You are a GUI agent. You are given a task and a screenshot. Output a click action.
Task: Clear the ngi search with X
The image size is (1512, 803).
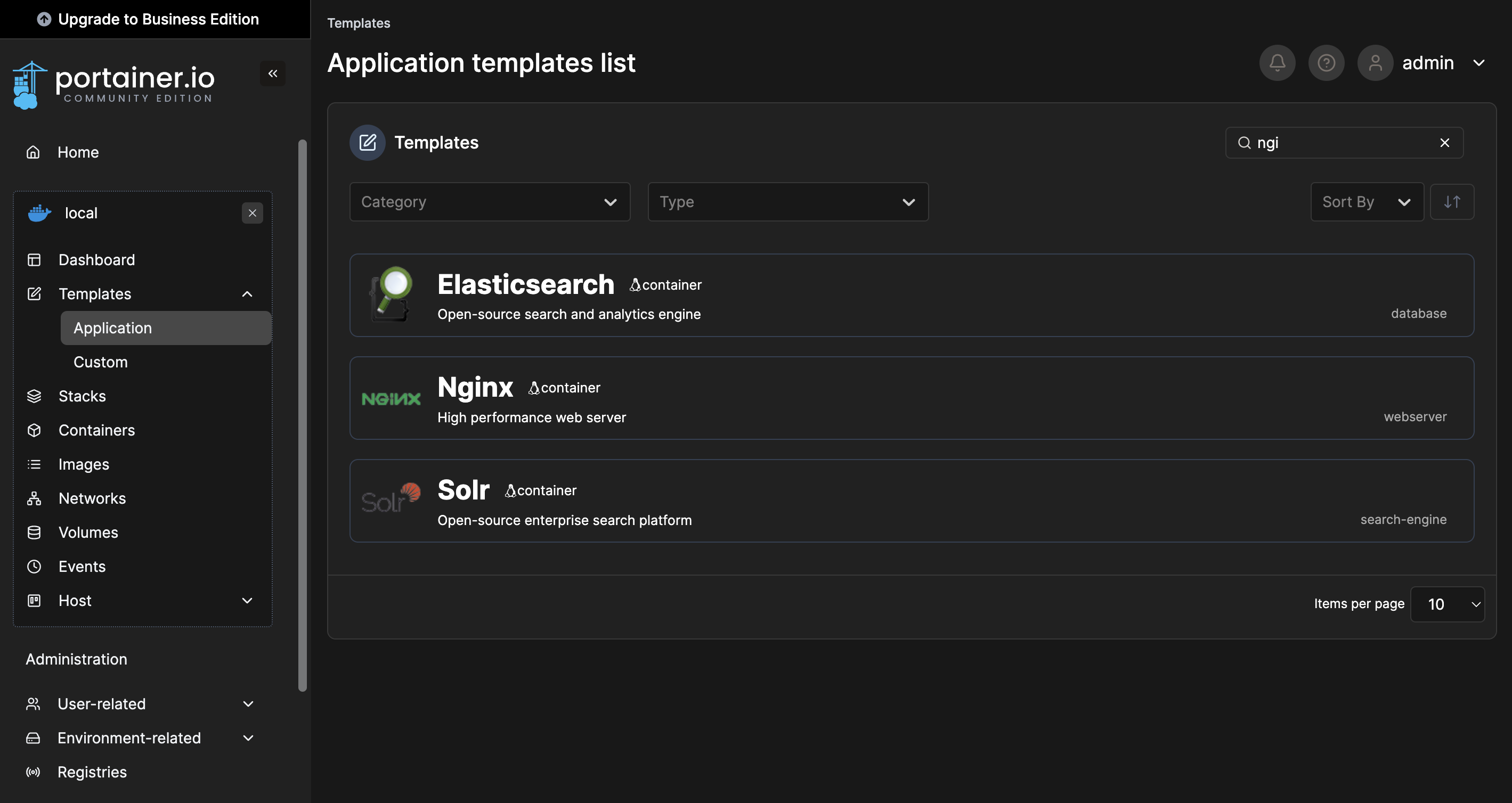(1445, 143)
